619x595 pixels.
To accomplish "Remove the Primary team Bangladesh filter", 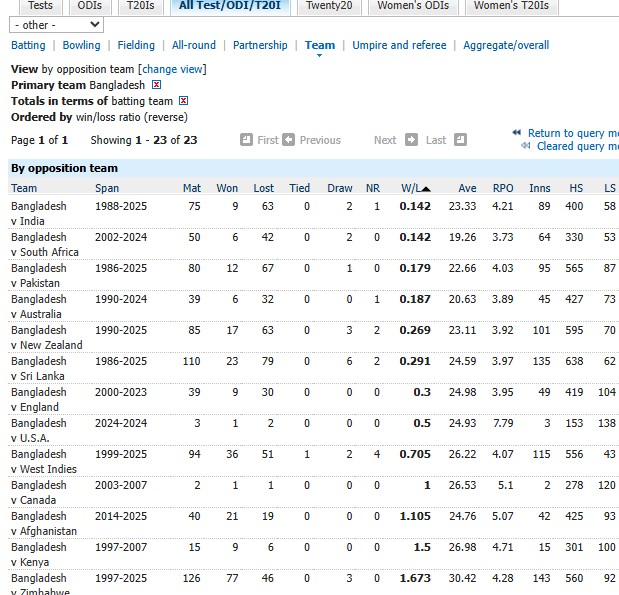I will point(156,85).
